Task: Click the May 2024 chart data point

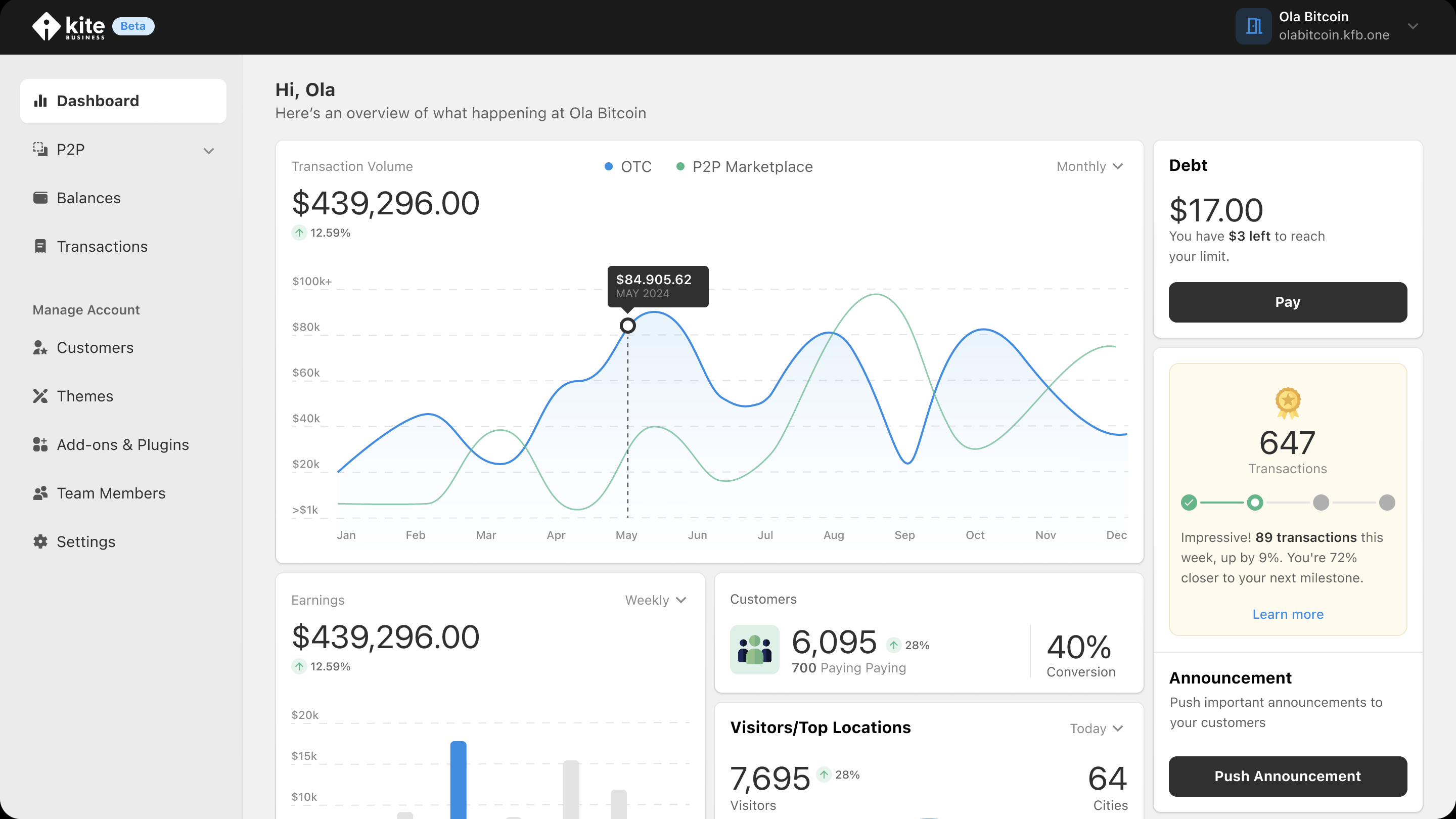Action: click(627, 326)
